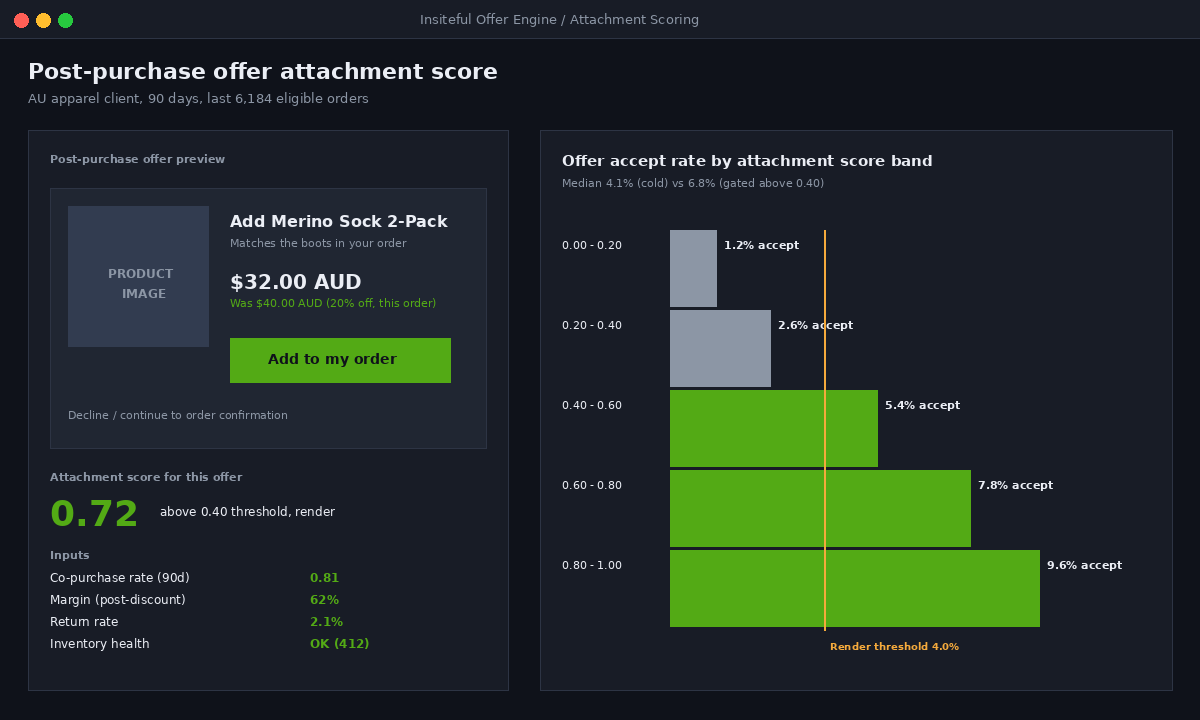Click the Median 4.1% vs 6.8% subtitle
Image resolution: width=1200 pixels, height=720 pixels.
(x=693, y=183)
